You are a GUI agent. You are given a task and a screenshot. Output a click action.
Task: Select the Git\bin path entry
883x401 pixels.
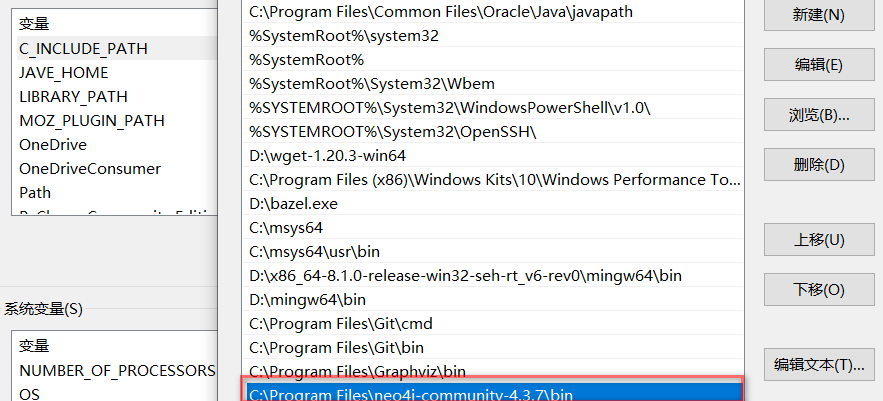coord(493,347)
